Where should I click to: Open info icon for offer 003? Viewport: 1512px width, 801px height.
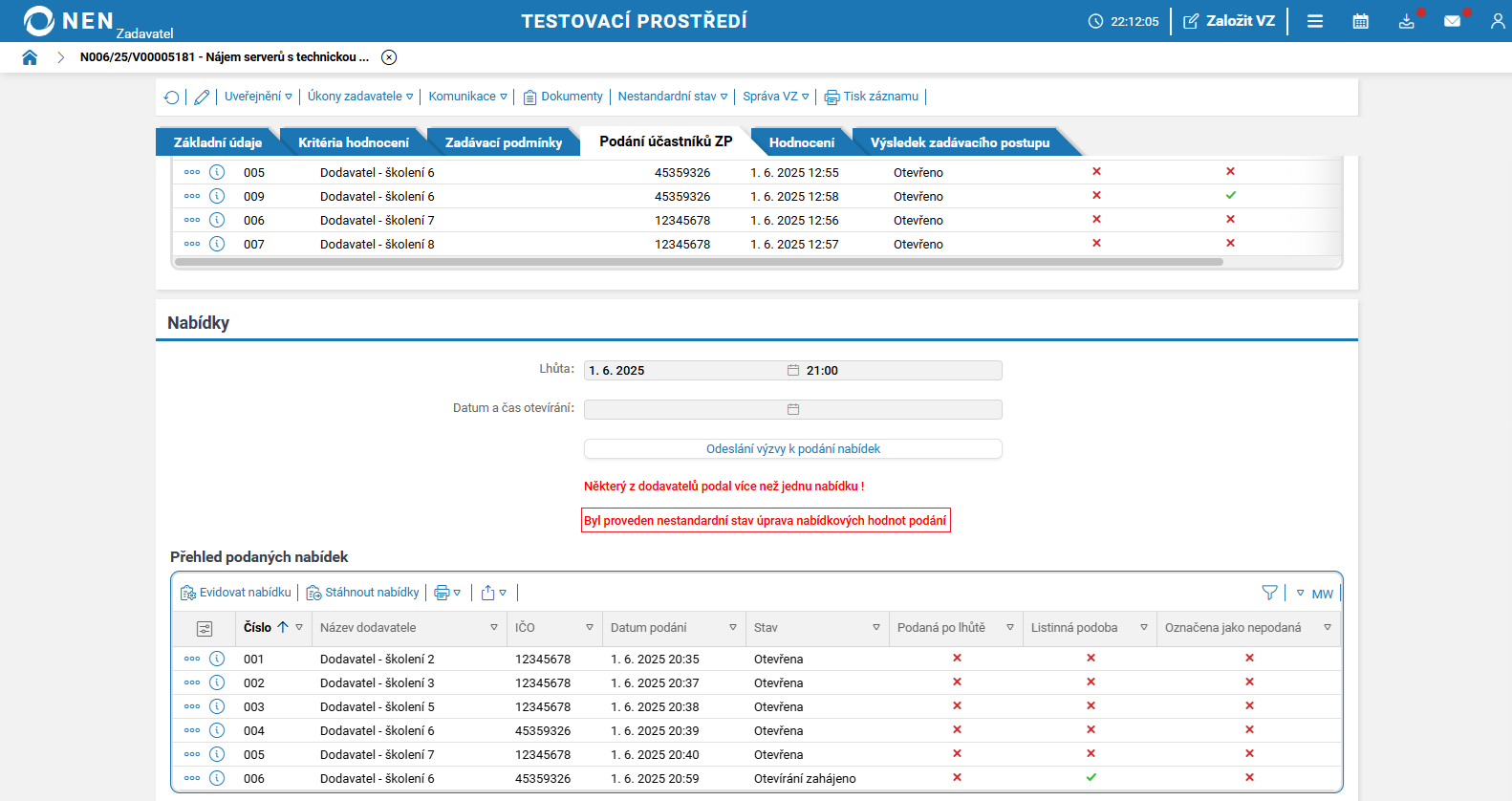click(217, 706)
